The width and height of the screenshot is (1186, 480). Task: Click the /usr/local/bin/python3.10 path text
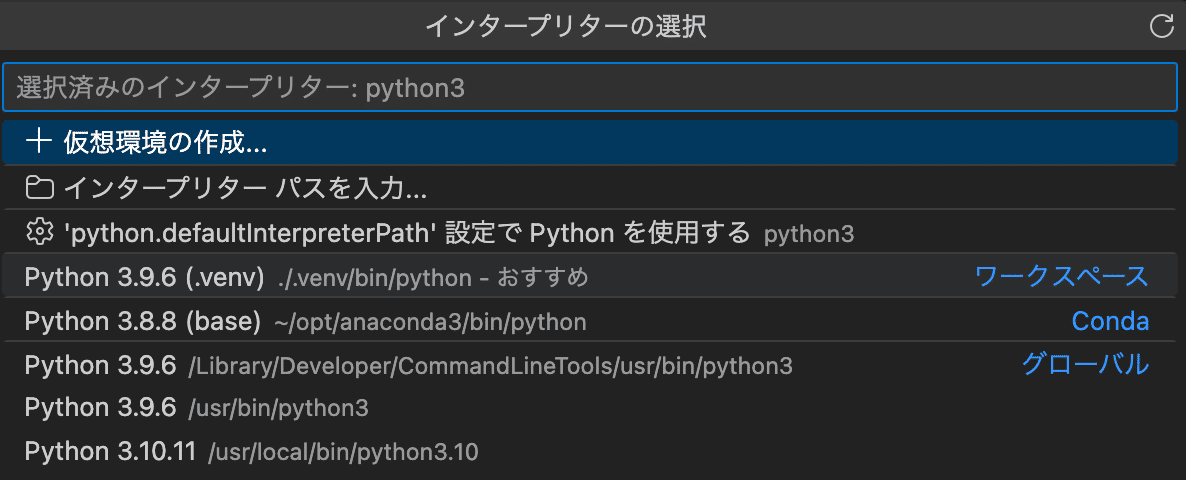343,453
